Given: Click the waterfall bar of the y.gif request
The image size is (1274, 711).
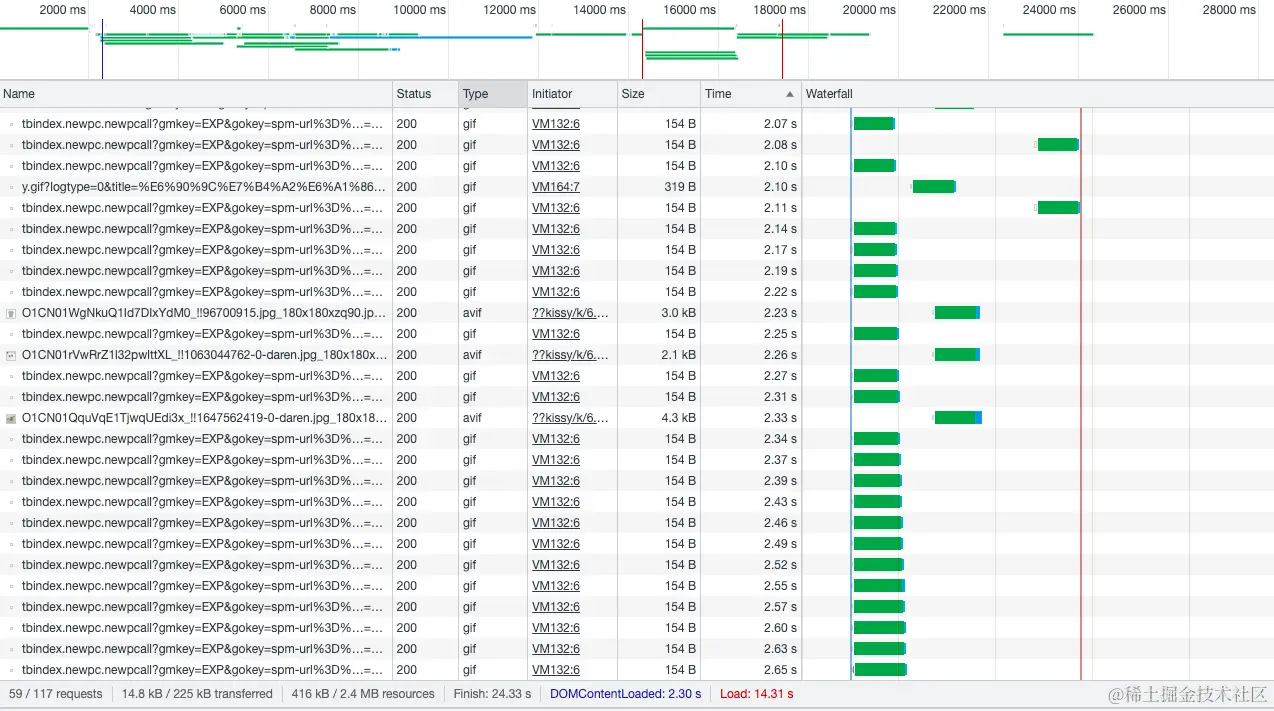Looking at the screenshot, I should (x=934, y=187).
